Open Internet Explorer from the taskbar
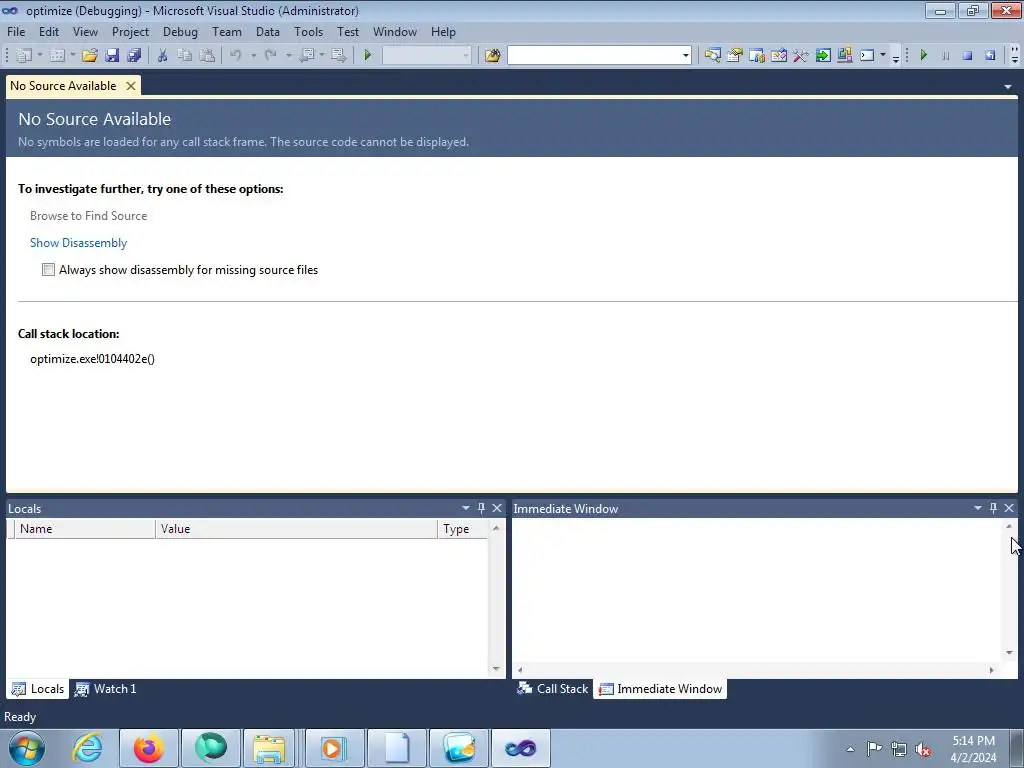The image size is (1024, 768). [x=88, y=748]
